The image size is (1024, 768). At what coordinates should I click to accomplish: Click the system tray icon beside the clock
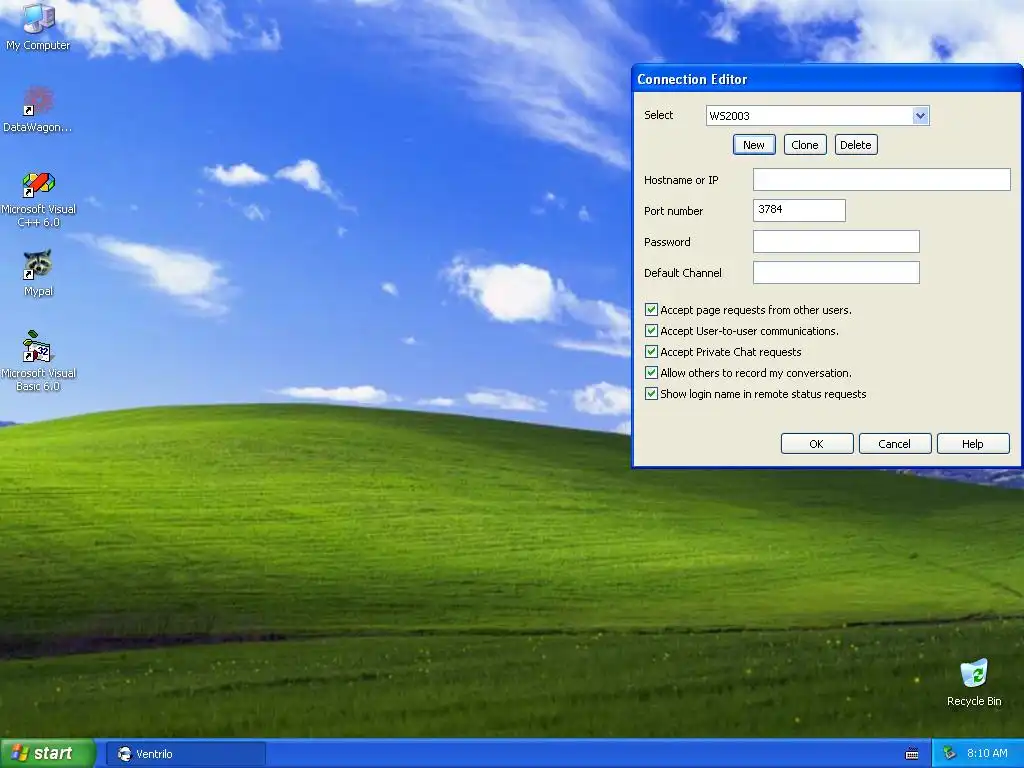(x=950, y=753)
